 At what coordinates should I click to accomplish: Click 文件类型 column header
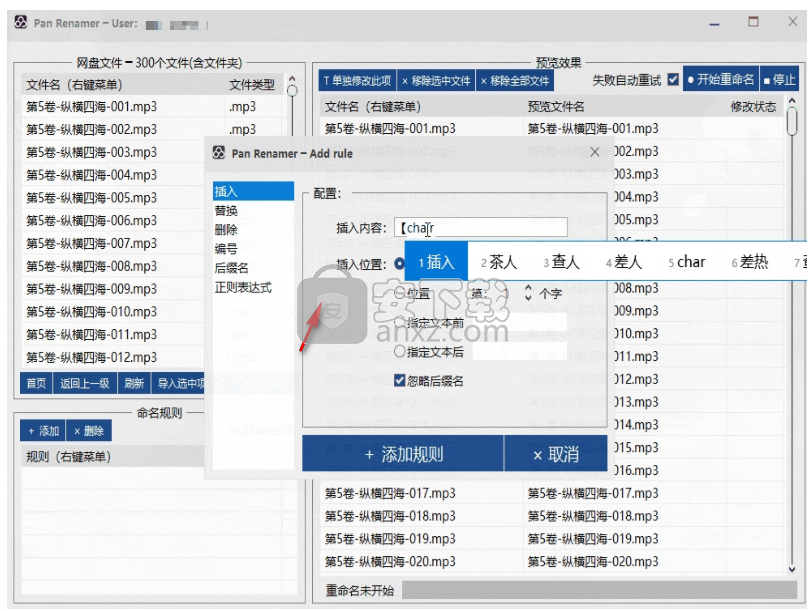pos(252,84)
